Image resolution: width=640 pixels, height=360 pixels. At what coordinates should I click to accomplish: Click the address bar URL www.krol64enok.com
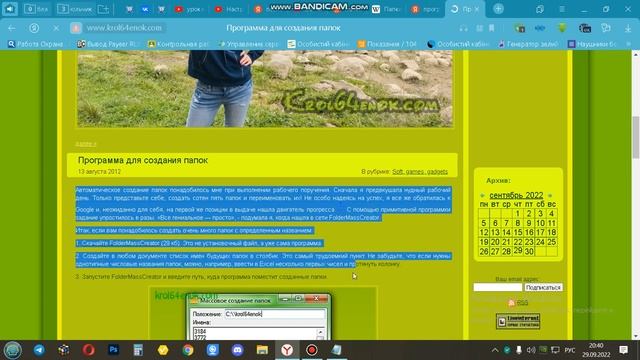(x=124, y=28)
